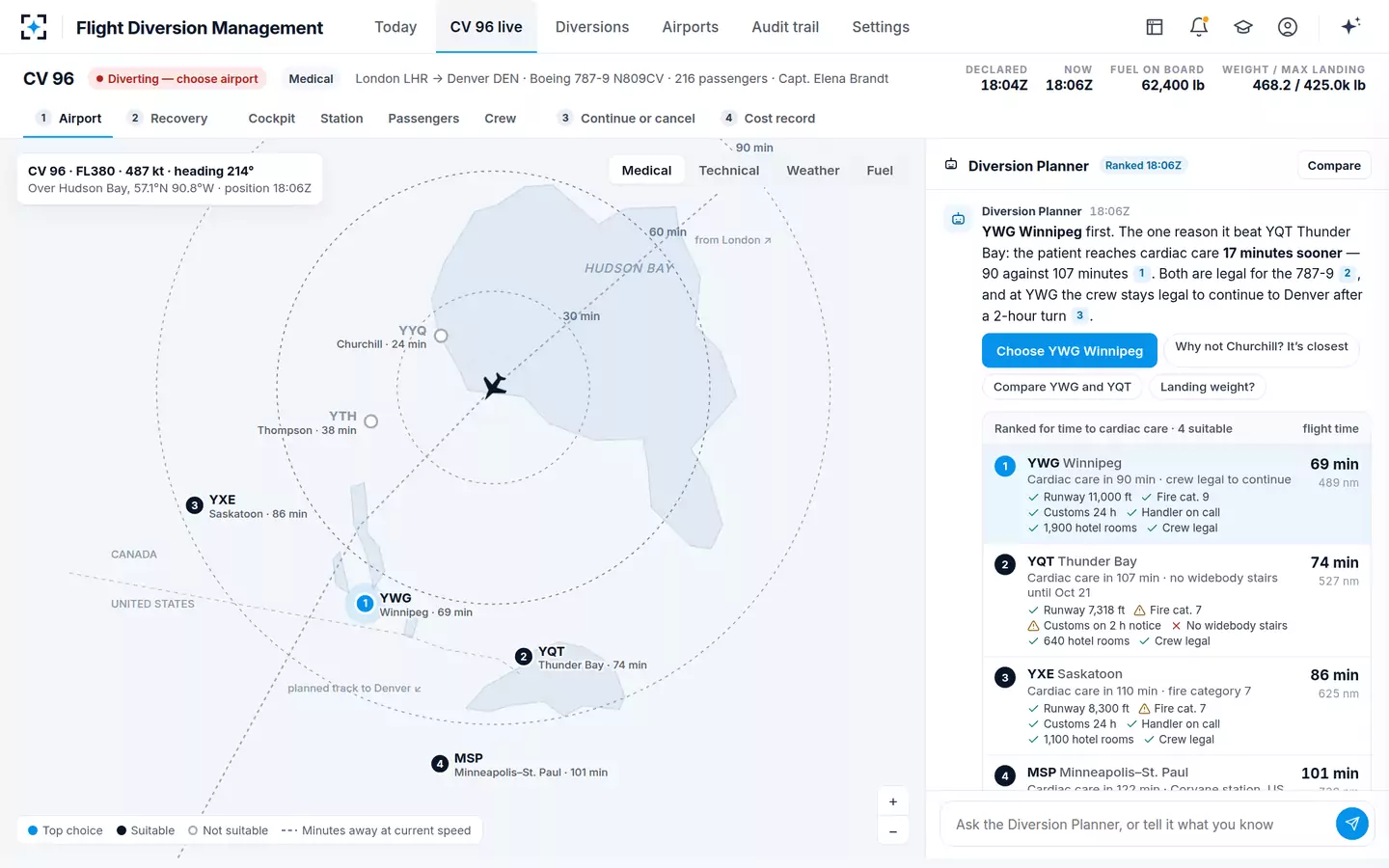Viewport: 1389px width, 868px height.
Task: Select YWG Winnipeg marker on the map
Action: click(x=365, y=604)
